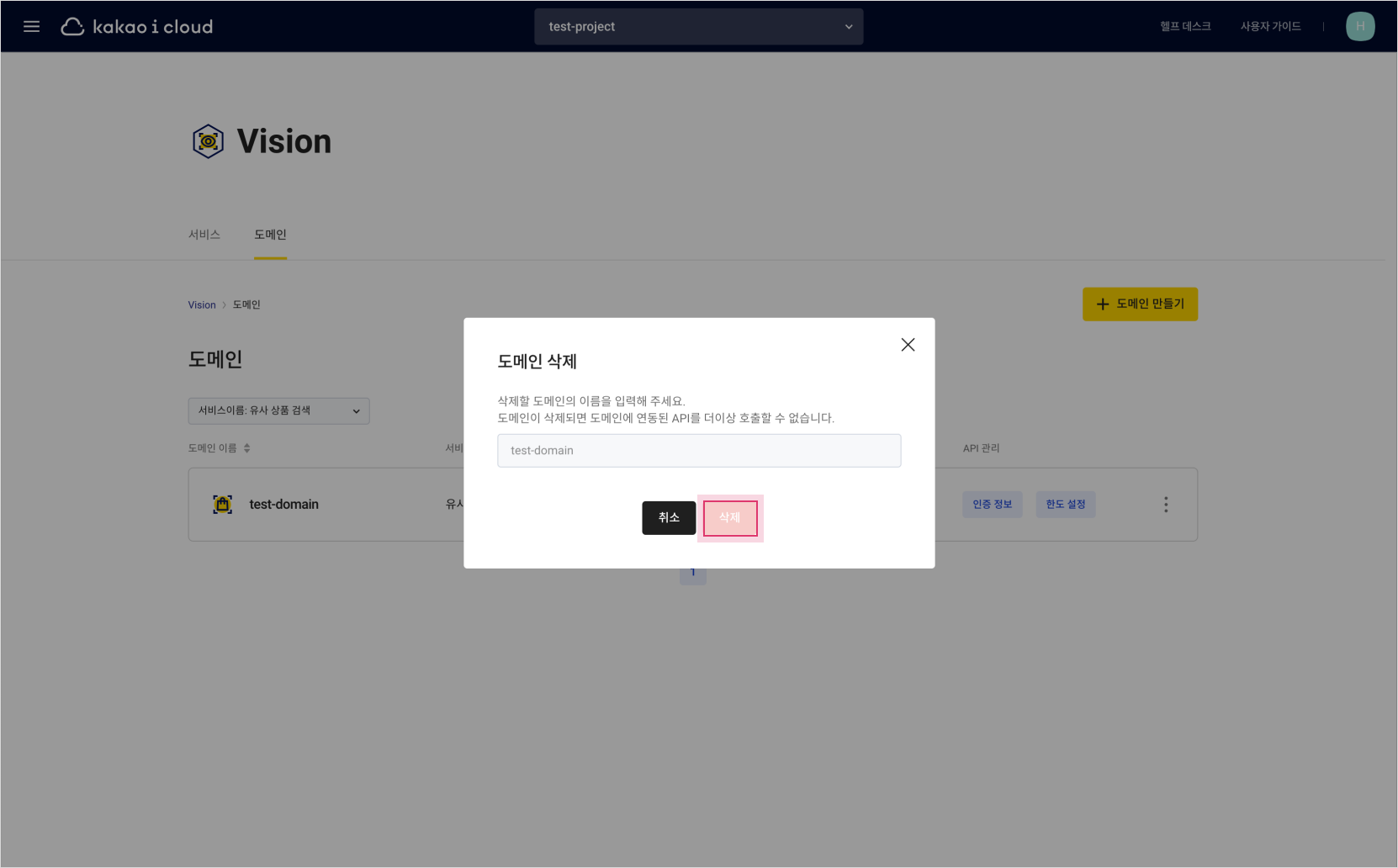Sort by 도메인 이름 column arrows
The height and width of the screenshot is (868, 1398).
pyautogui.click(x=246, y=448)
